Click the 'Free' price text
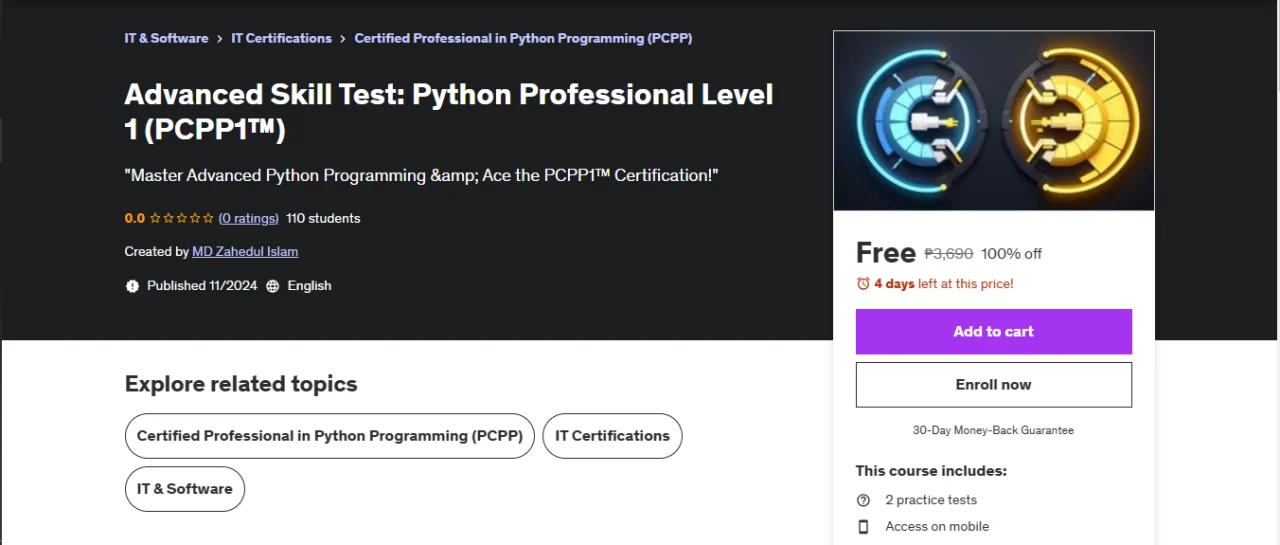Screen dimensions: 1280x545 [886, 252]
